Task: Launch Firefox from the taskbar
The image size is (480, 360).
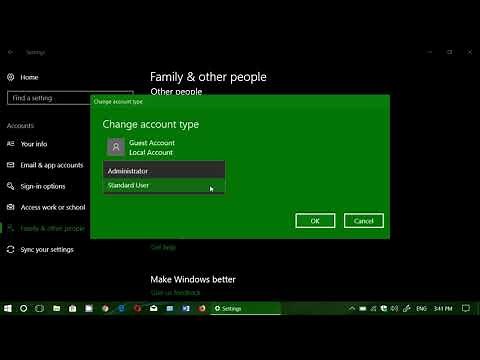Action: pyautogui.click(x=202, y=308)
